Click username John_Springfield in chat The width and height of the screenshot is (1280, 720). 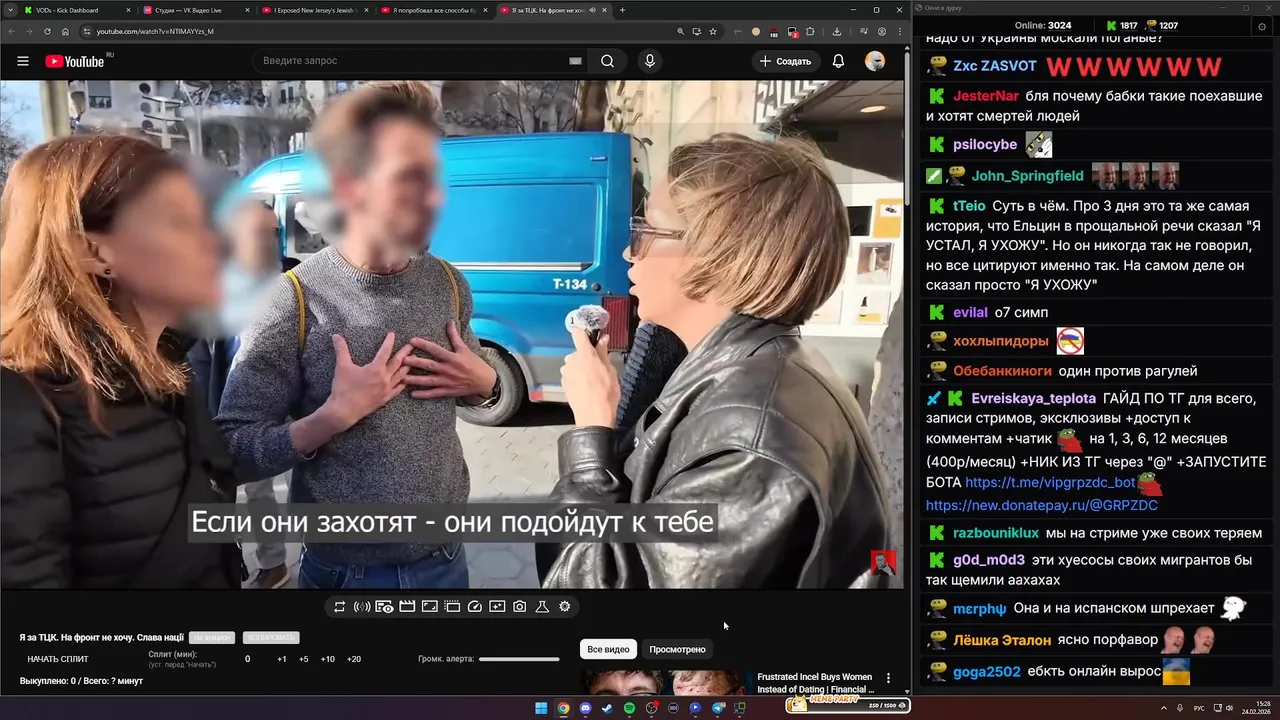[x=1028, y=176]
